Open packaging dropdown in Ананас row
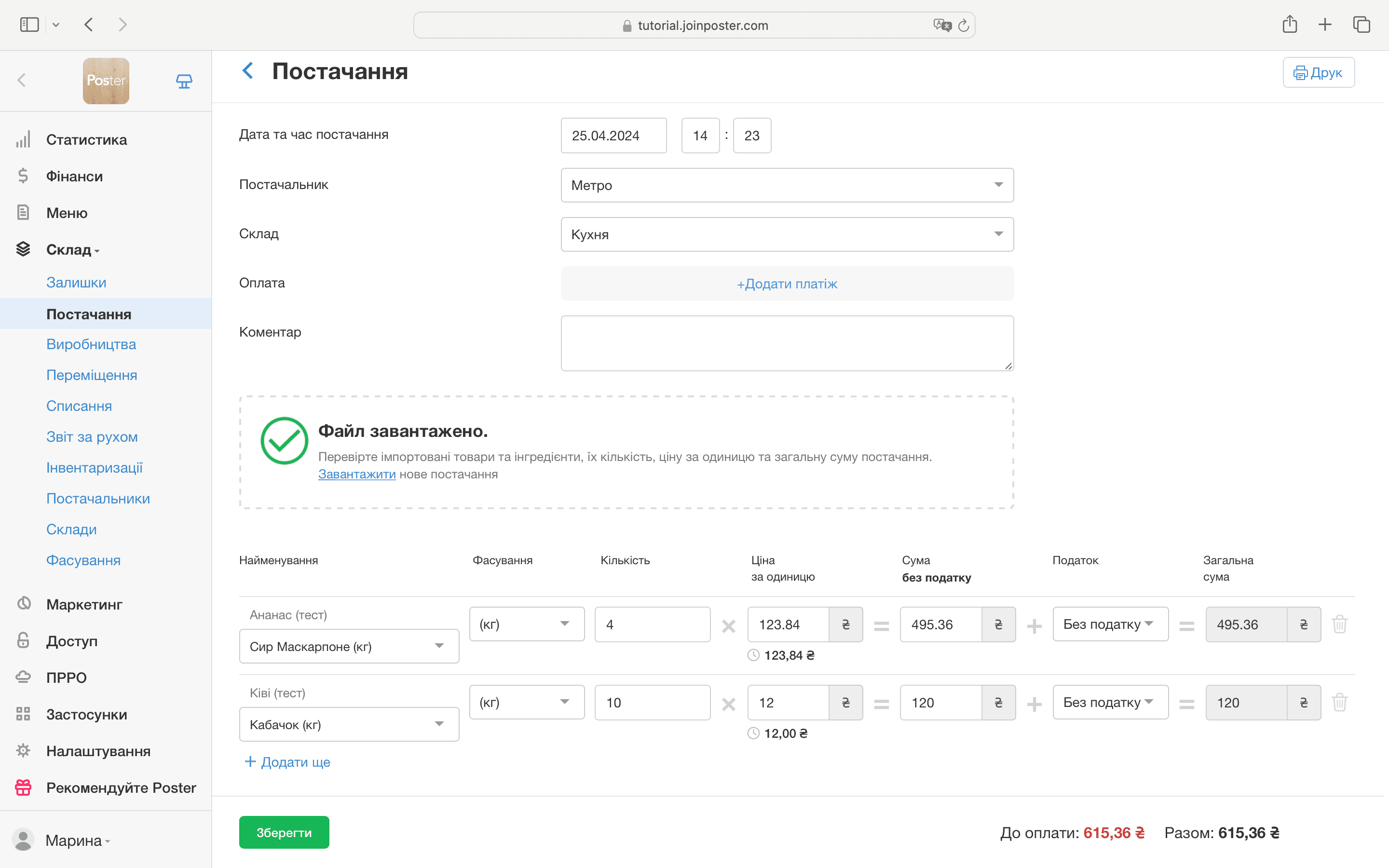This screenshot has height=868, width=1389. (x=527, y=624)
